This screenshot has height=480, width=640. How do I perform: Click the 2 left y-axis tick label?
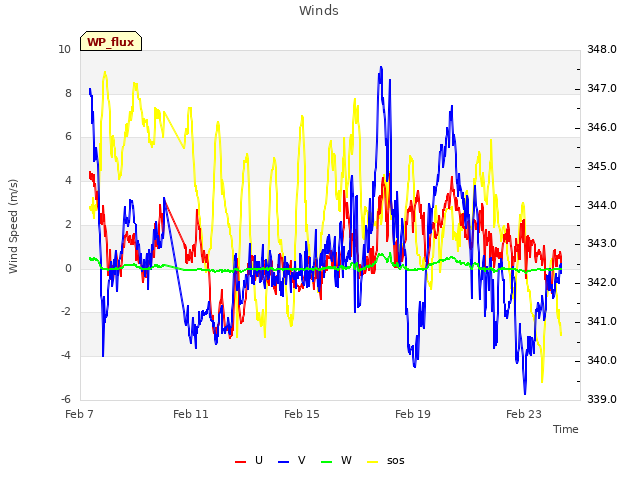pyautogui.click(x=68, y=224)
